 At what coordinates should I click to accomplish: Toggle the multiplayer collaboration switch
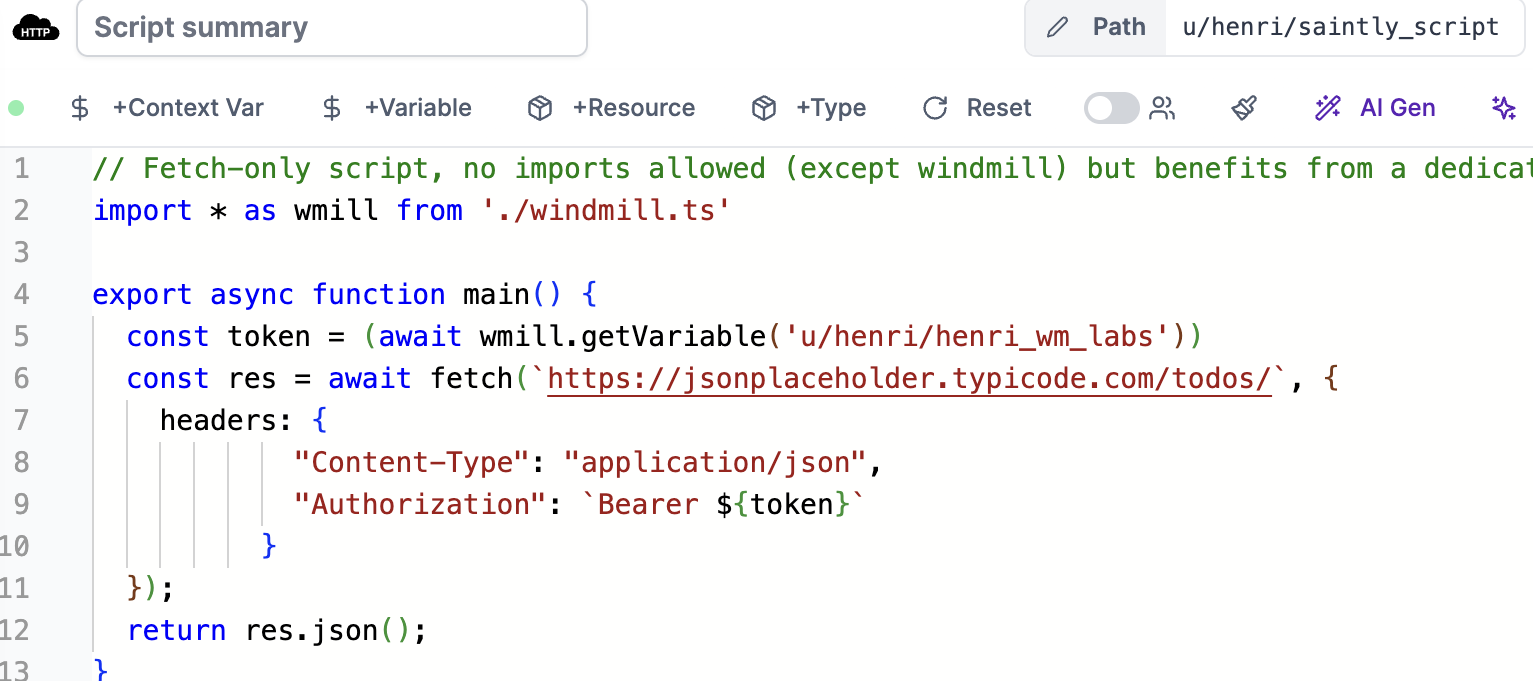[x=1111, y=108]
